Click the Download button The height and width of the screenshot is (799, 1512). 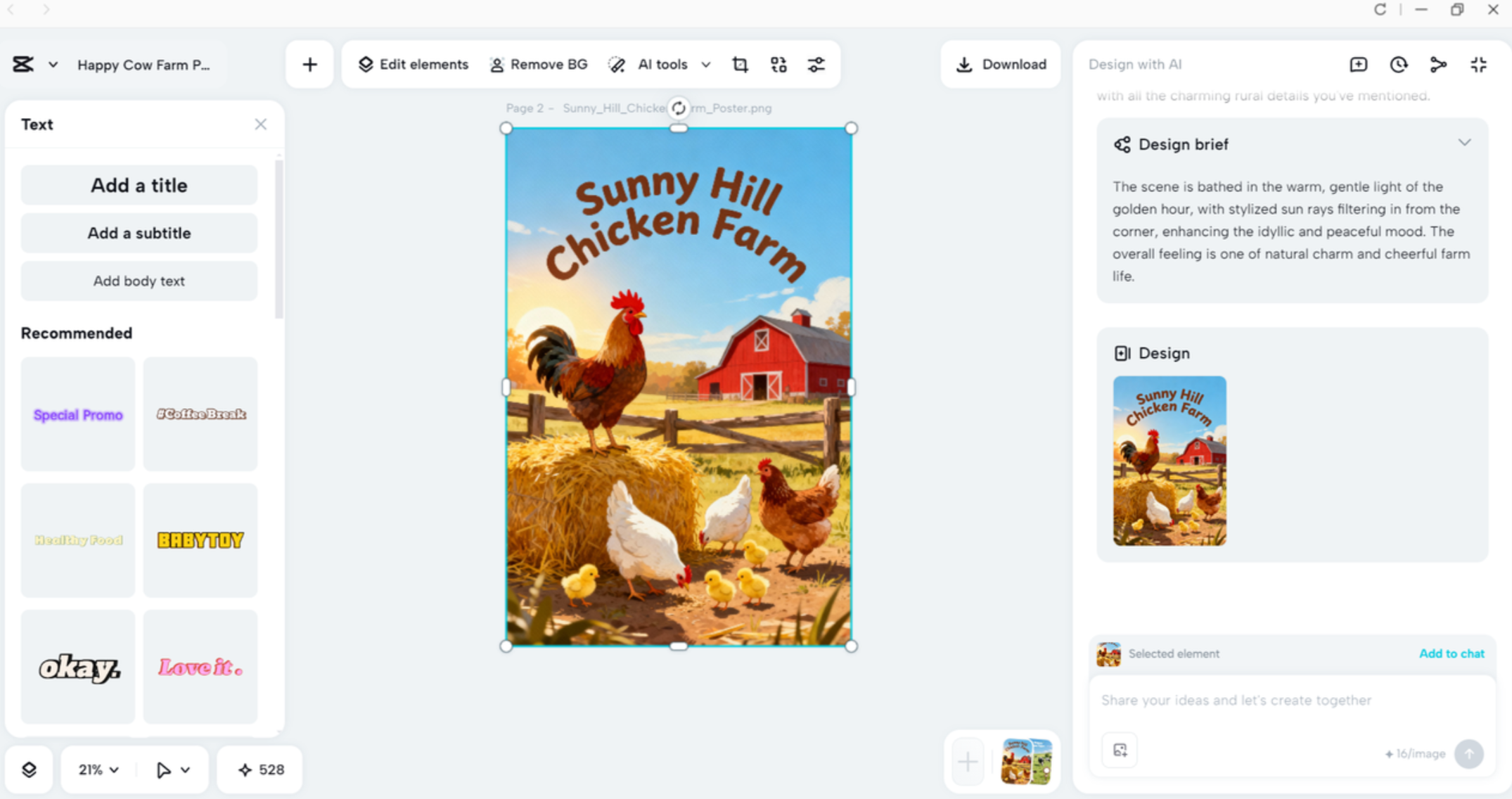point(1000,64)
